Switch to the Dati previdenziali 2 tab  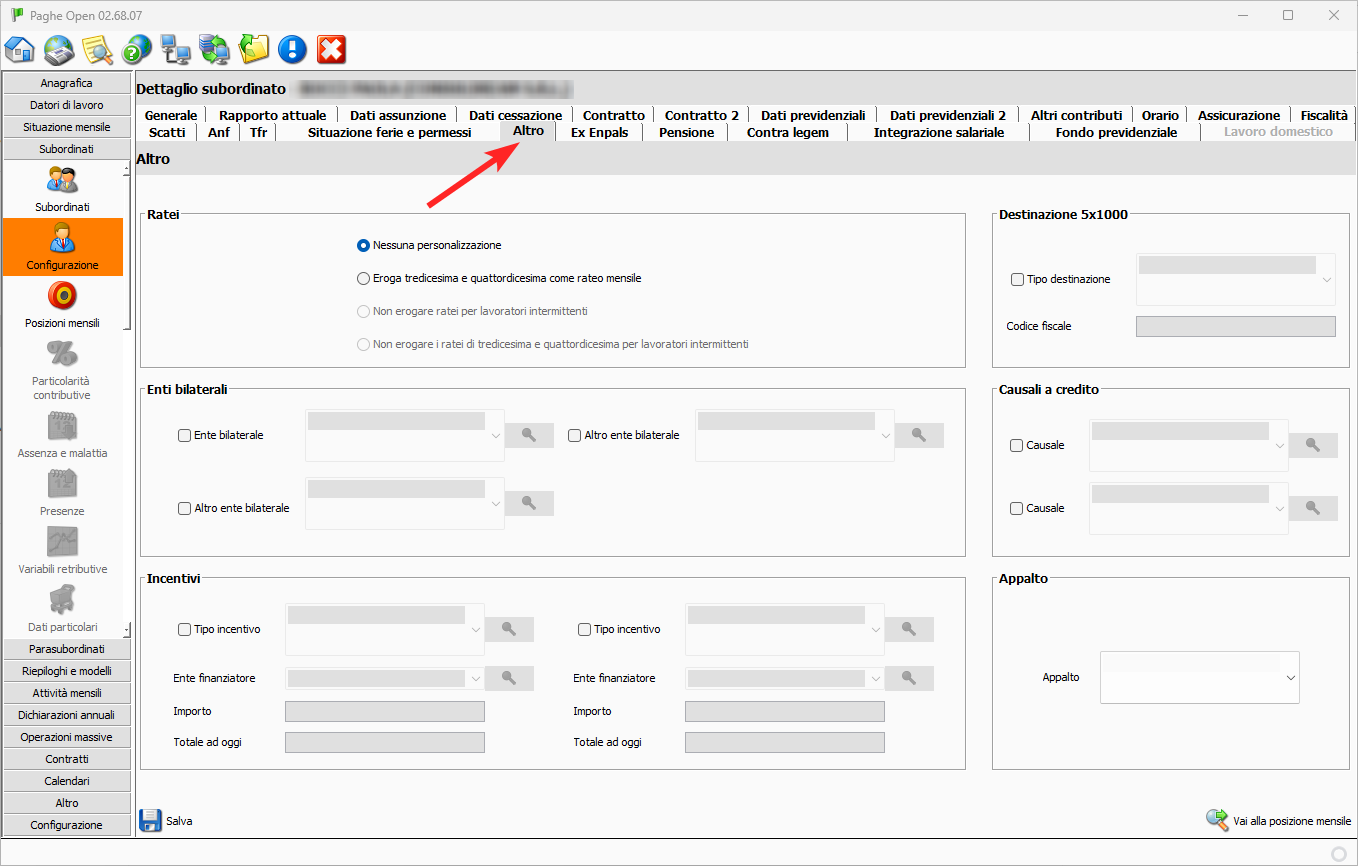tap(947, 115)
